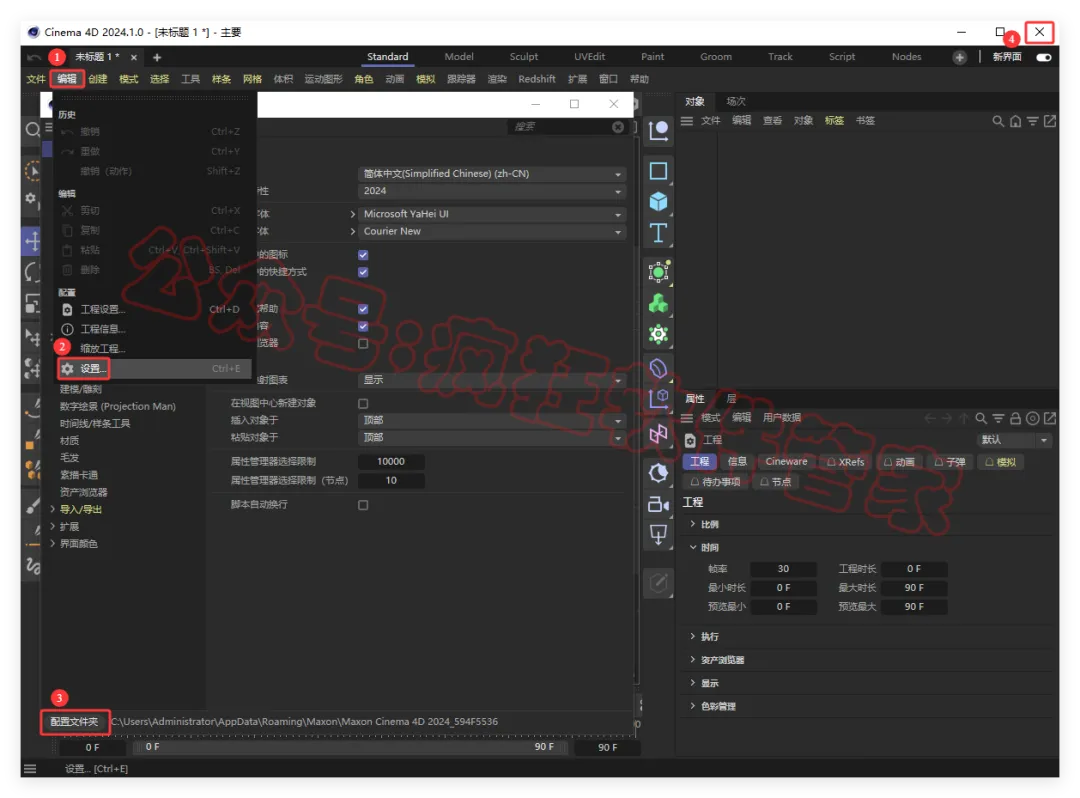Select the Rotate tool icon
The width and height of the screenshot is (1080, 798).
(x=32, y=272)
